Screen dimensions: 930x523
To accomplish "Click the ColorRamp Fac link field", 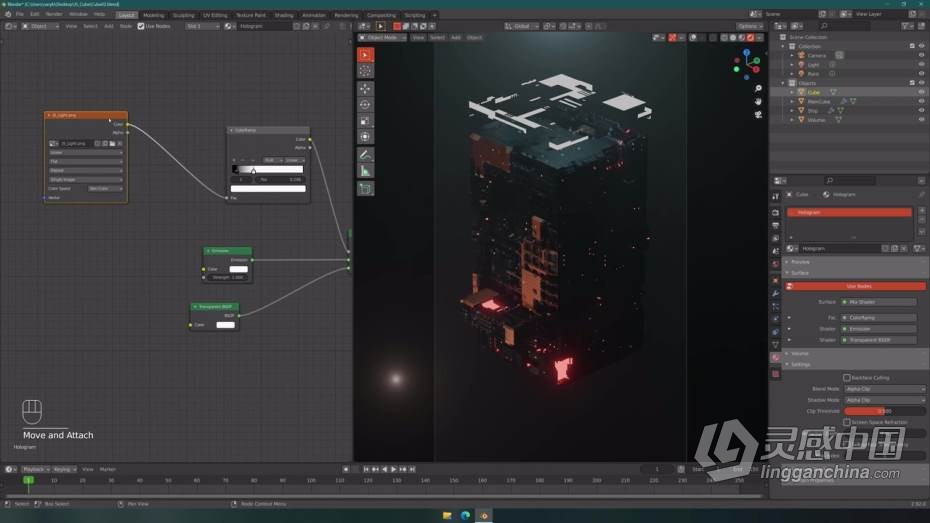I will point(880,318).
